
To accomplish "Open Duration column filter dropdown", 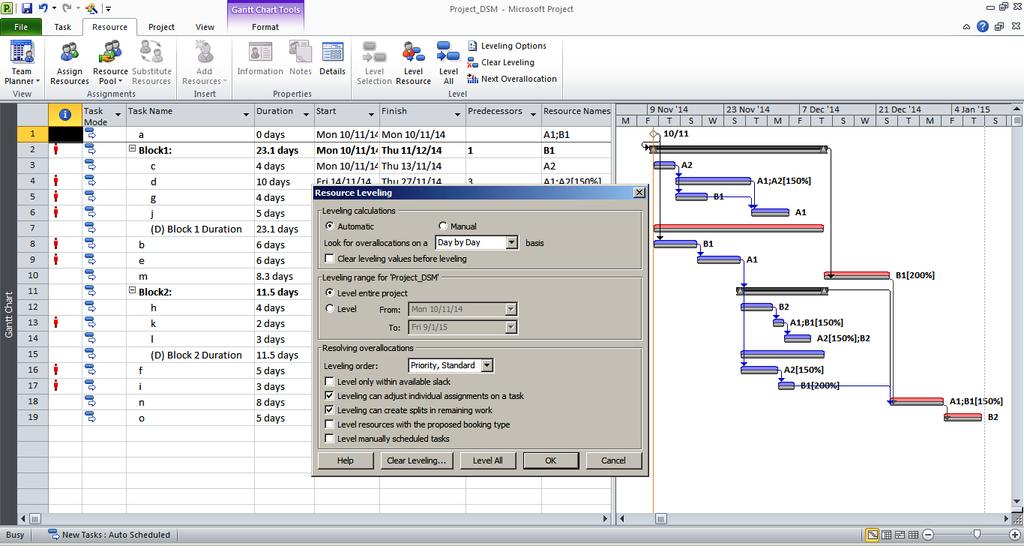I will click(306, 114).
